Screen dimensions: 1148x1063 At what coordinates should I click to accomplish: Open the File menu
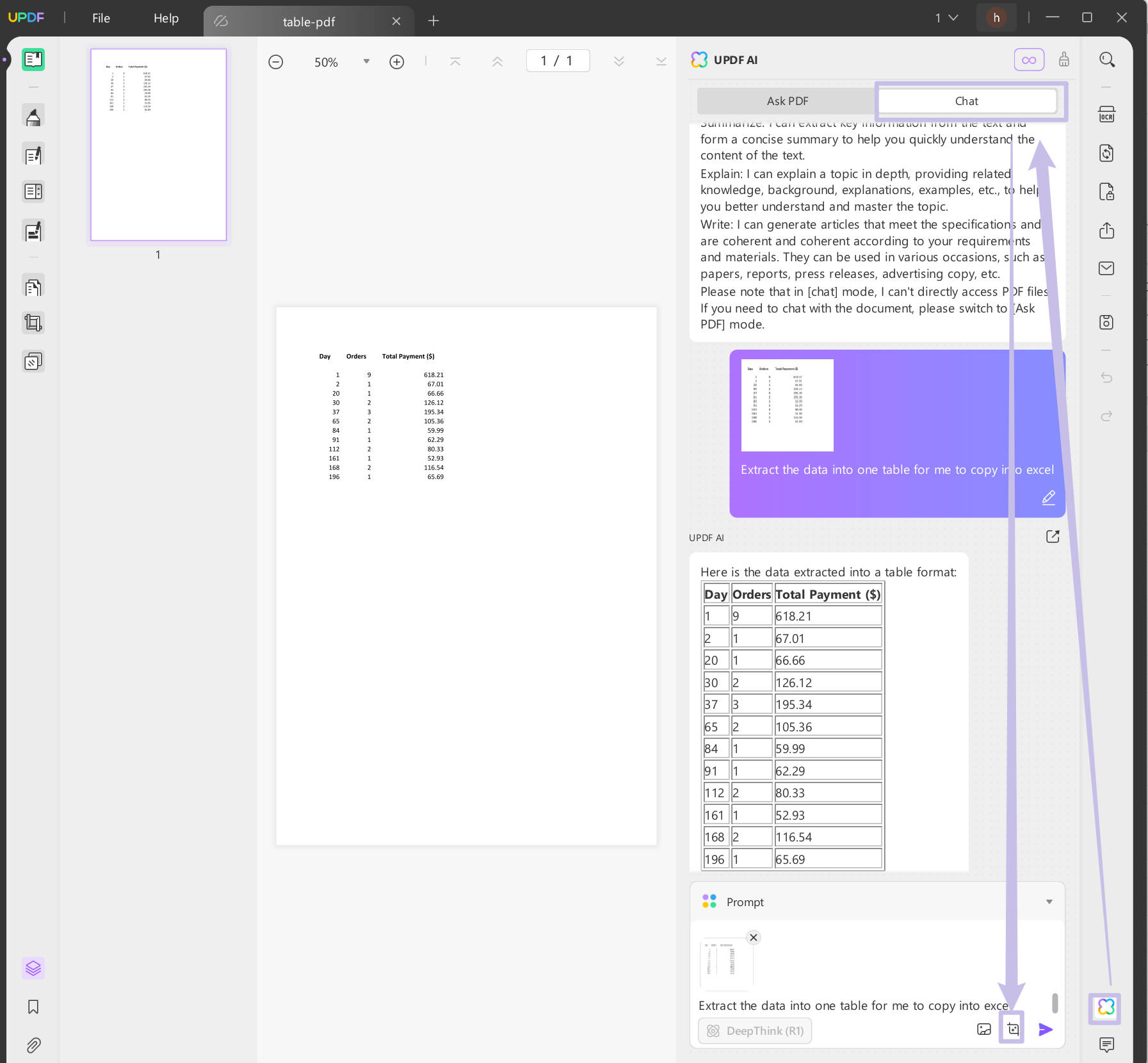[101, 18]
